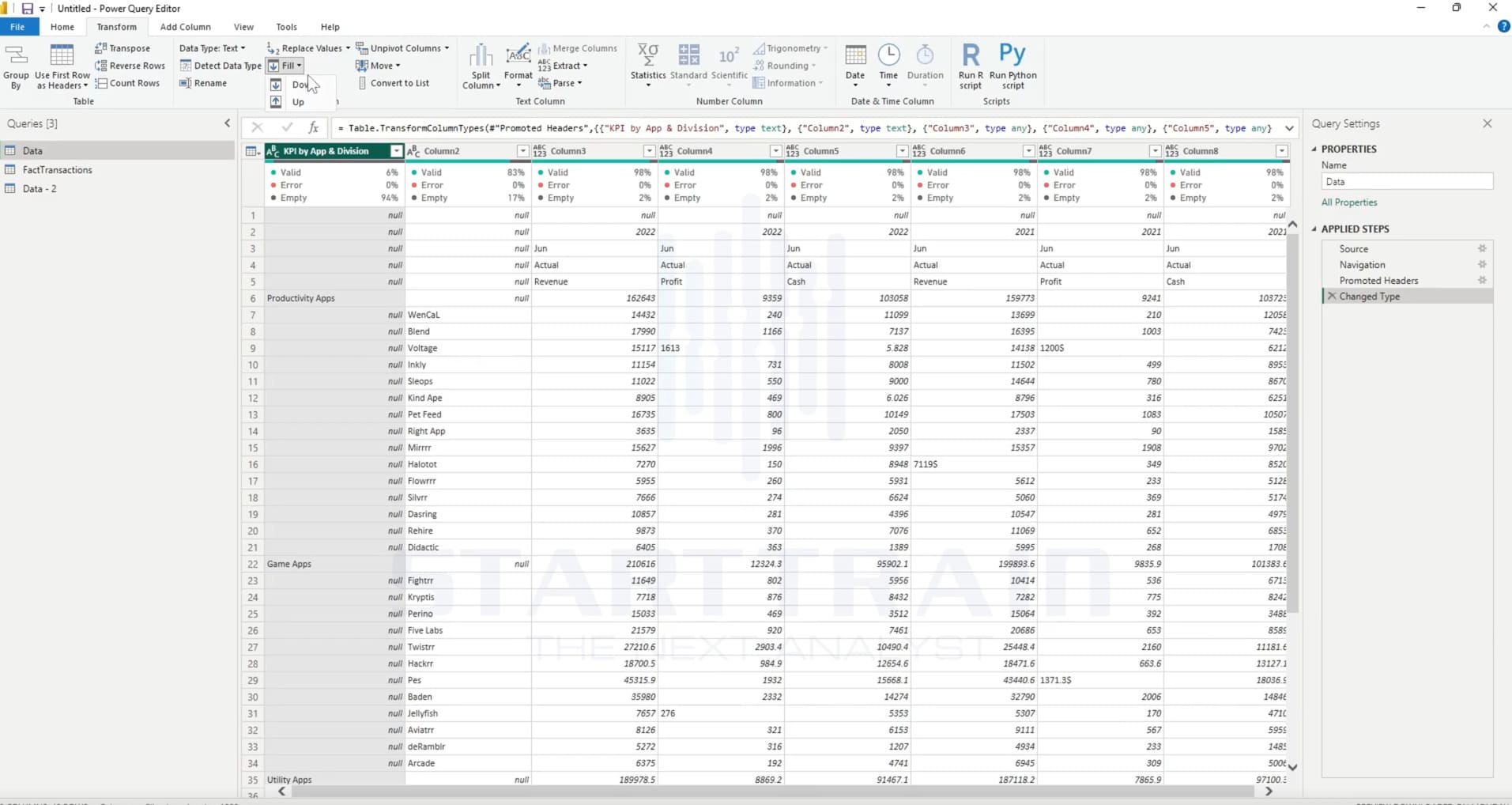Click Run R script
Image resolution: width=1512 pixels, height=805 pixels.
(971, 66)
